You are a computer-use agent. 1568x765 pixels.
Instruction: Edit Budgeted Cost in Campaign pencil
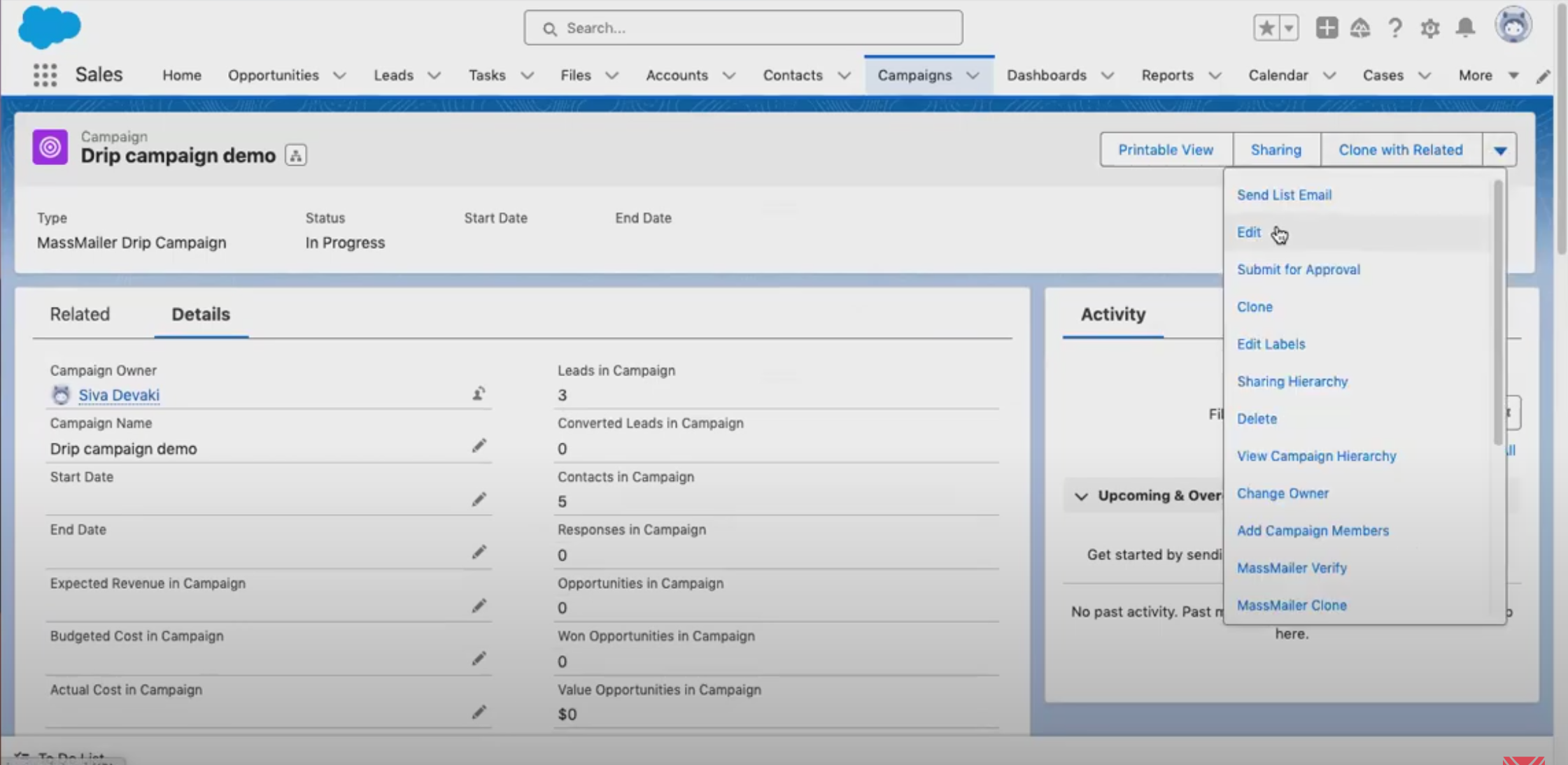[x=479, y=659]
